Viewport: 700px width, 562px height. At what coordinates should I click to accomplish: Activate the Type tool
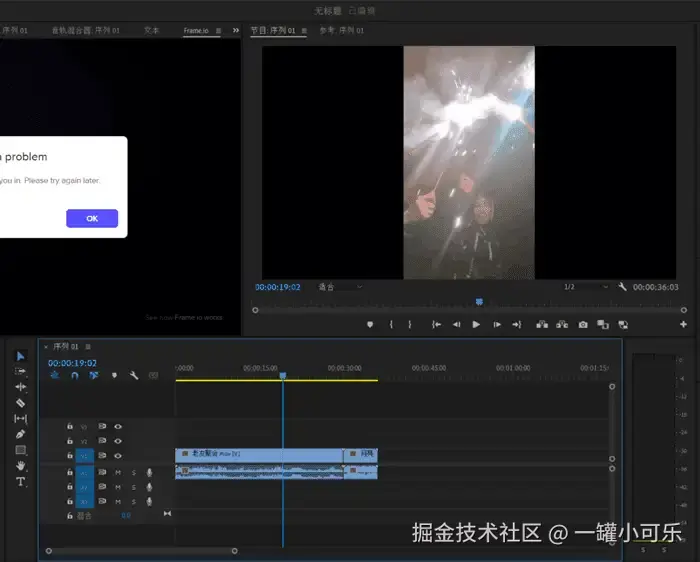click(x=21, y=481)
